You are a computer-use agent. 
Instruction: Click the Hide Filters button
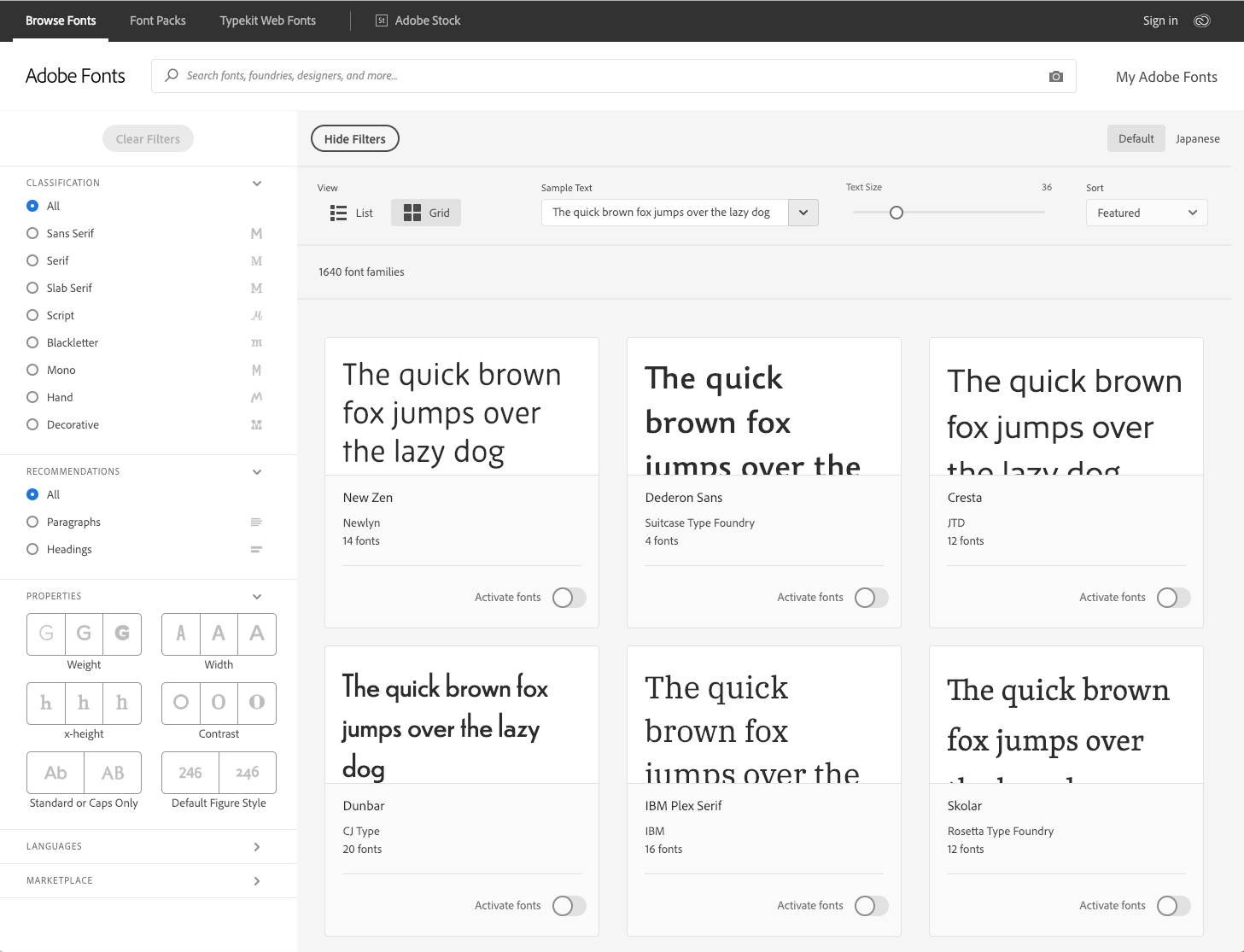[x=354, y=137]
